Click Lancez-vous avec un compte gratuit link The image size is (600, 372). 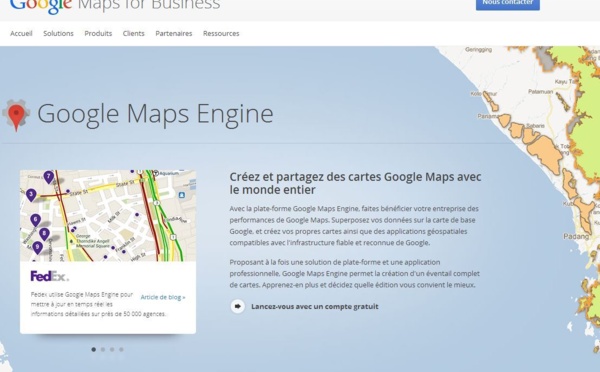[315, 307]
